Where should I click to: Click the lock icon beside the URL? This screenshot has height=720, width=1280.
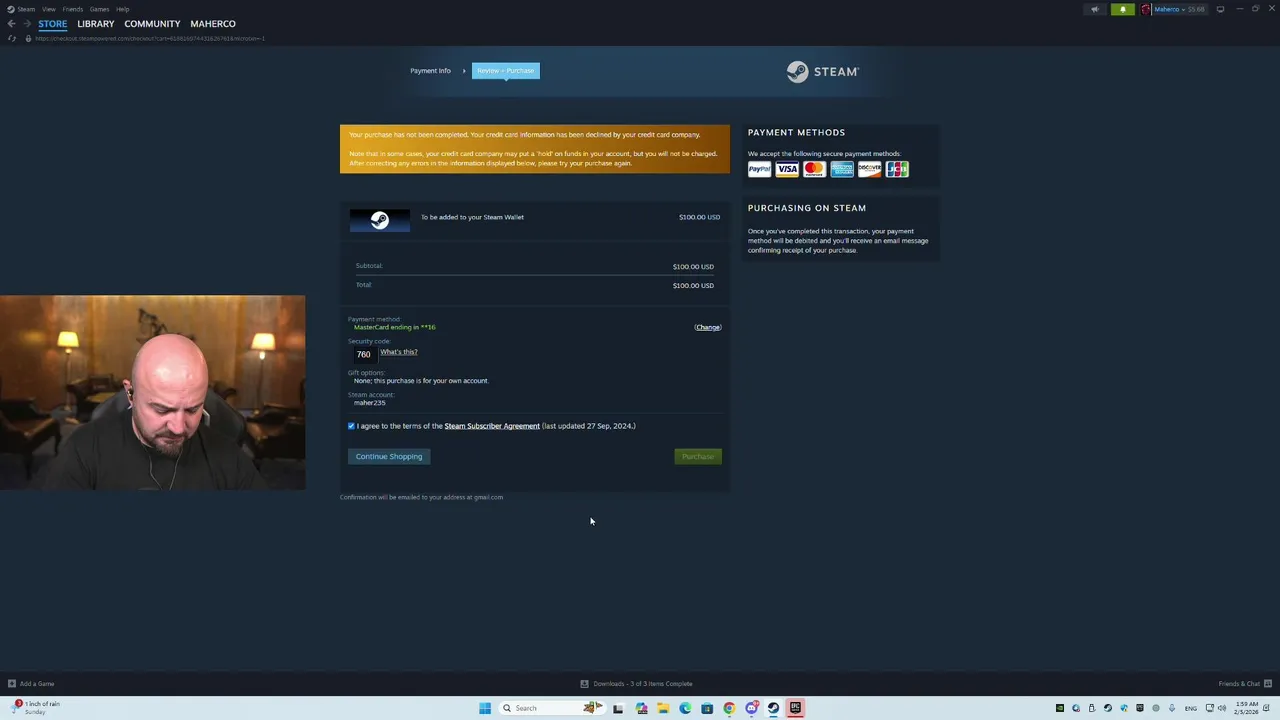coord(28,38)
